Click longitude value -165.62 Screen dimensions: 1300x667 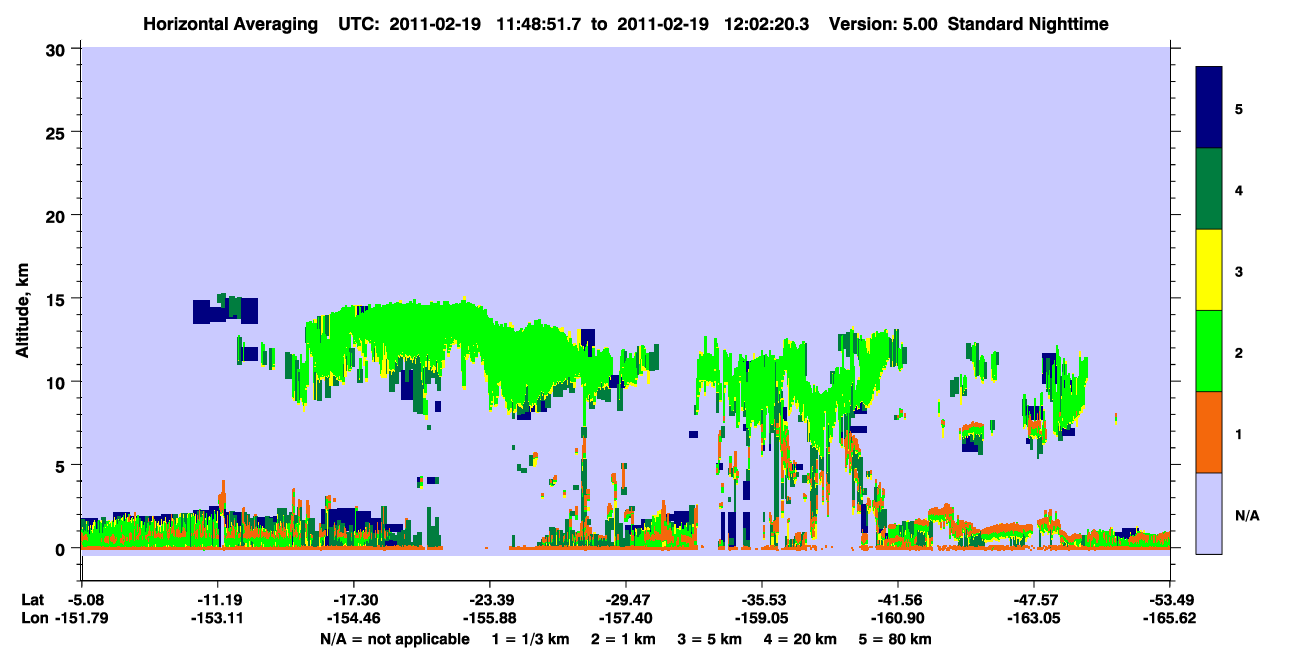point(1169,618)
